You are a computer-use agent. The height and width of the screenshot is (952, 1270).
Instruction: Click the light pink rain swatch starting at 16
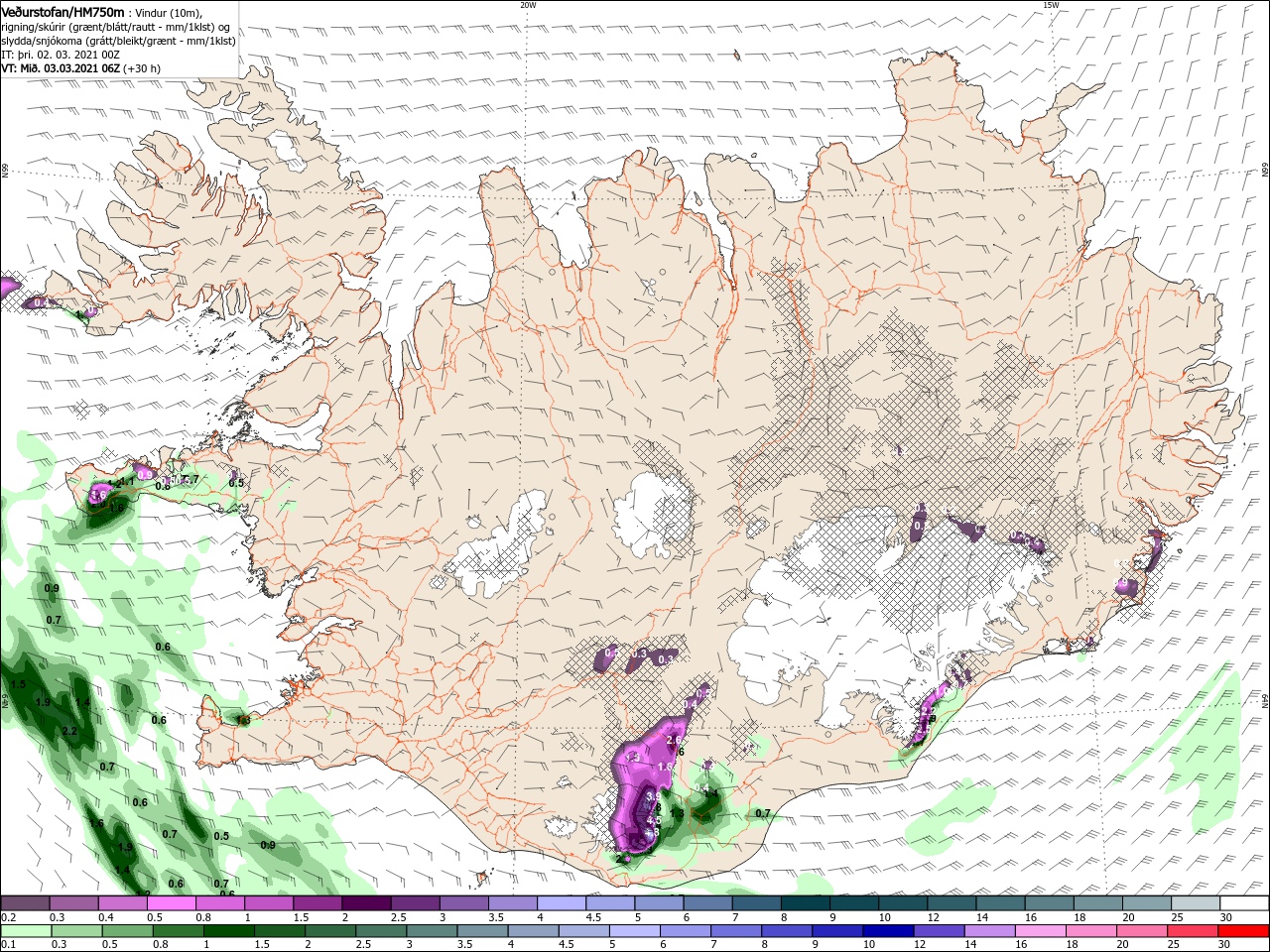[1042, 931]
